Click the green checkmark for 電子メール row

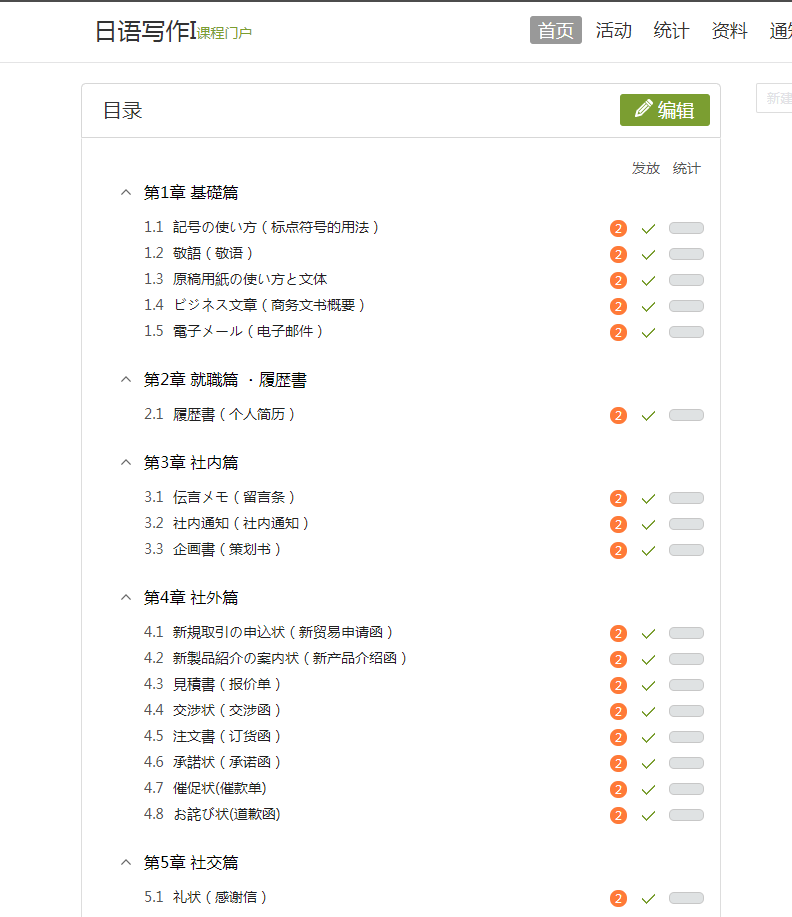[648, 333]
